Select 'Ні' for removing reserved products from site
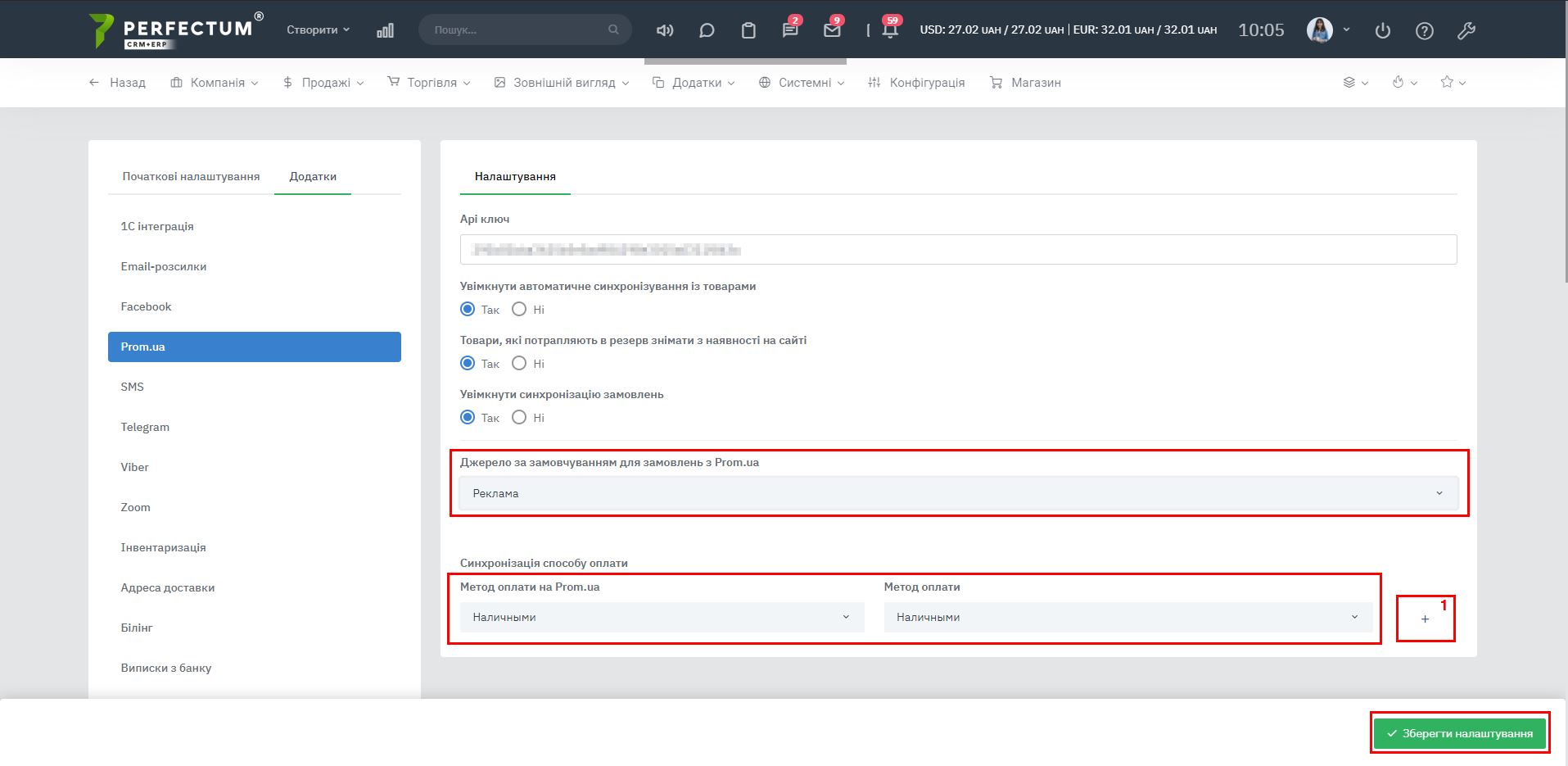This screenshot has width=1568, height=766. click(519, 364)
